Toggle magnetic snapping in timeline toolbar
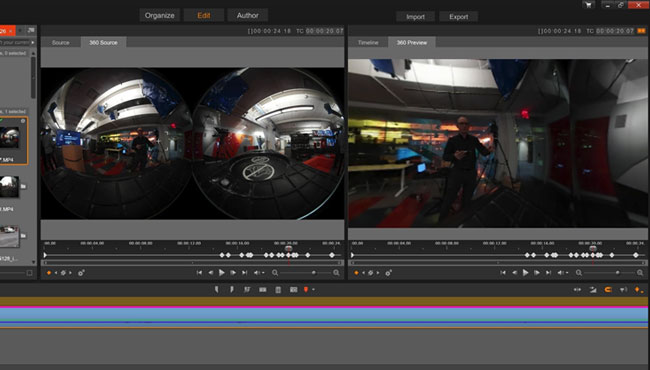The height and width of the screenshot is (370, 650). click(x=608, y=290)
